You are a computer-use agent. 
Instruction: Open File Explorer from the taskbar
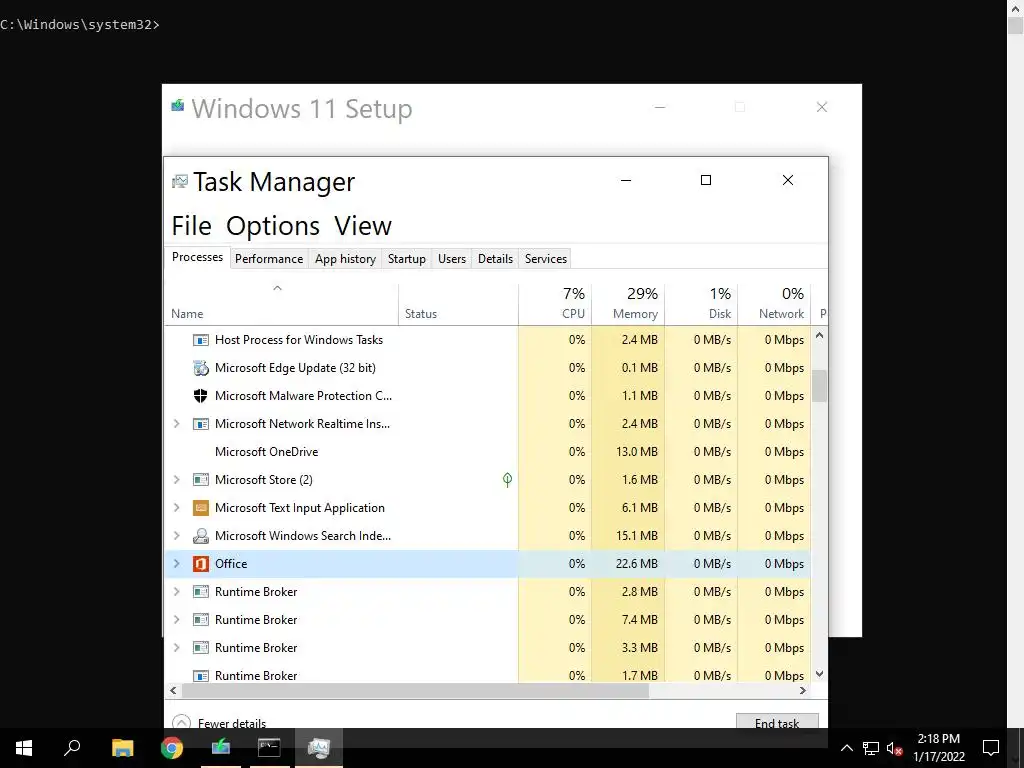(122, 748)
